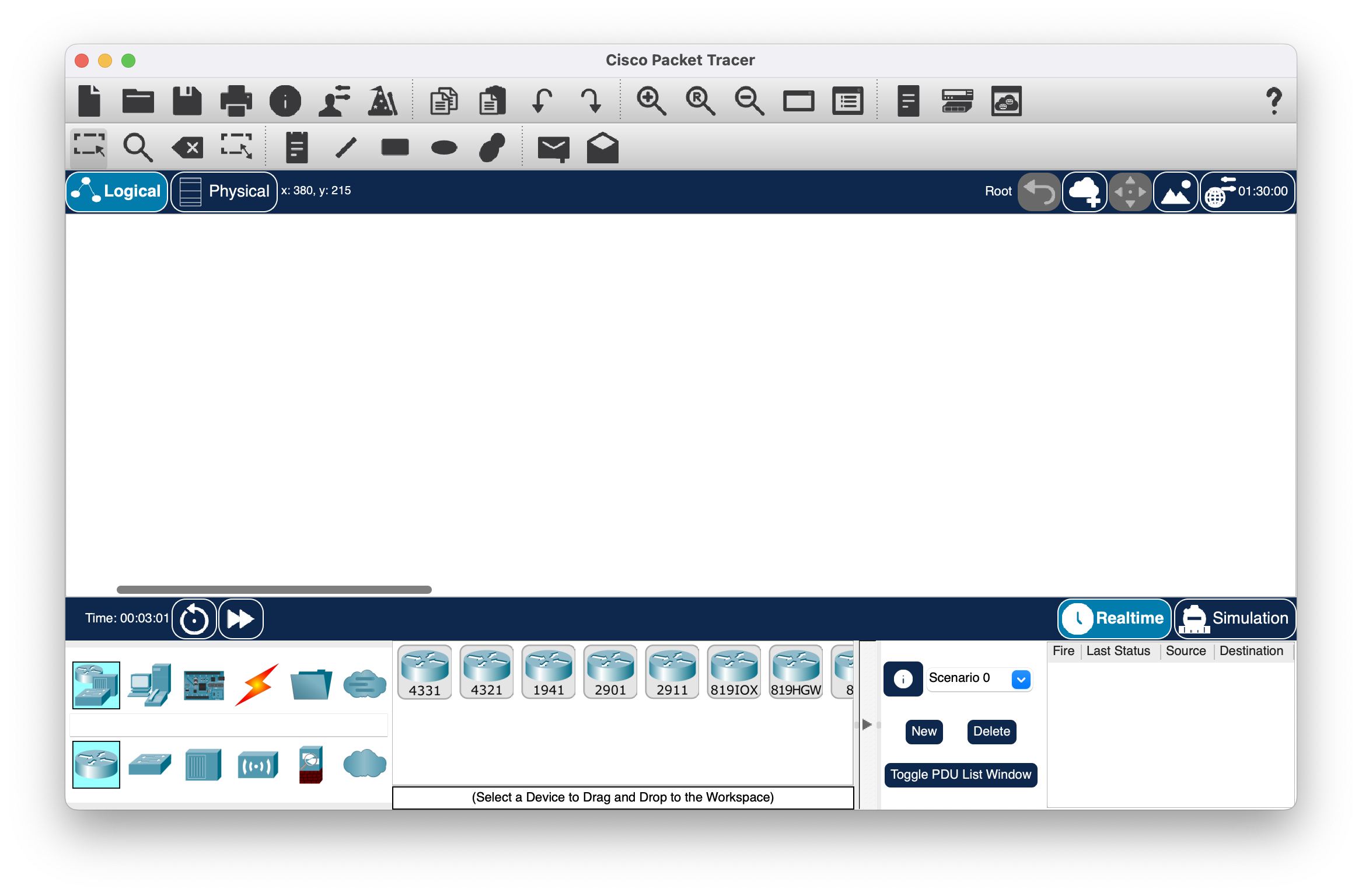1362x896 pixels.
Task: Select Miscellaneous folder category
Action: [310, 685]
